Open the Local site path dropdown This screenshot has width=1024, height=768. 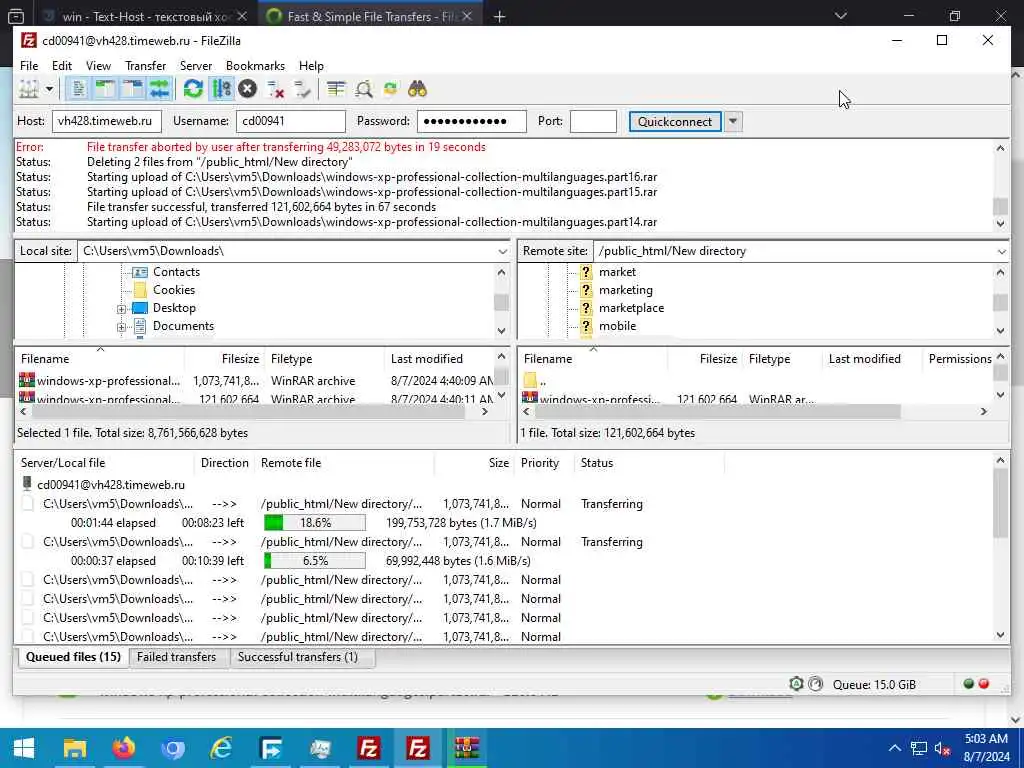pyautogui.click(x=502, y=251)
